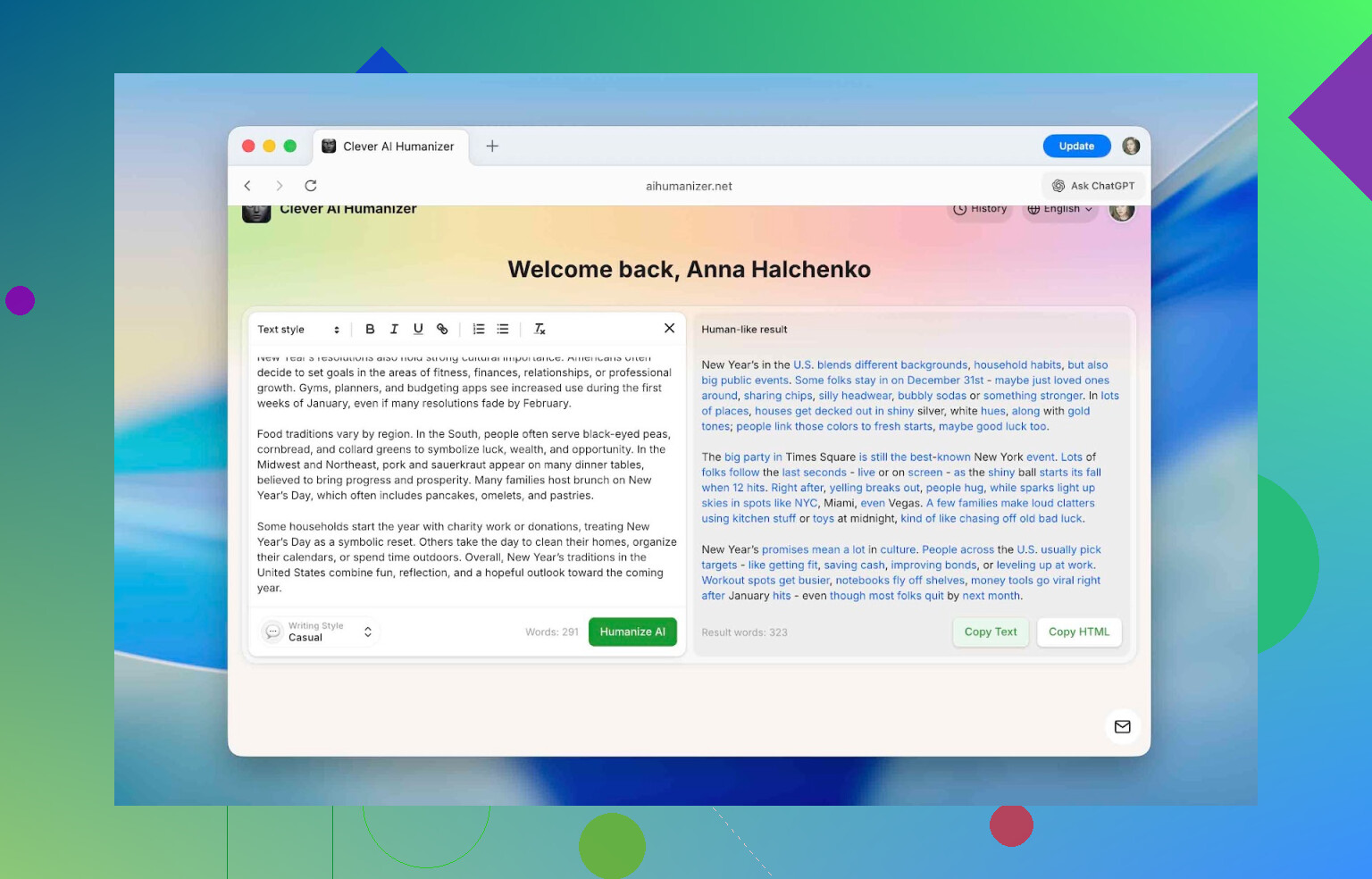Create a numbered list
1372x879 pixels.
click(479, 329)
